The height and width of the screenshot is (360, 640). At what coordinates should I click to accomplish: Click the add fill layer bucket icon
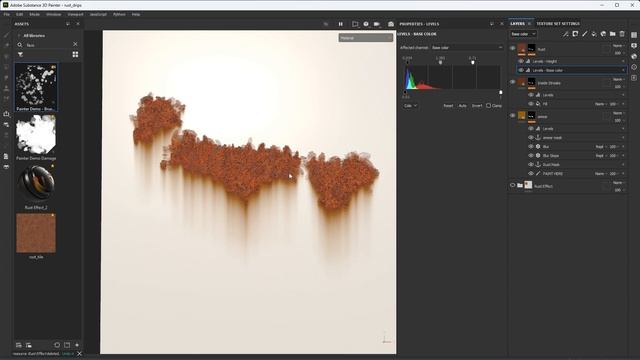click(x=594, y=34)
